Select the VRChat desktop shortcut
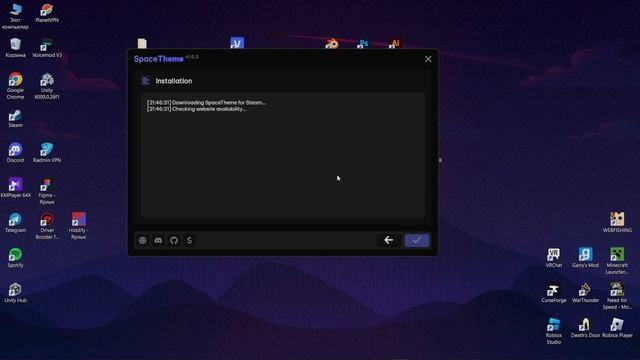The image size is (640, 360). coord(554,258)
